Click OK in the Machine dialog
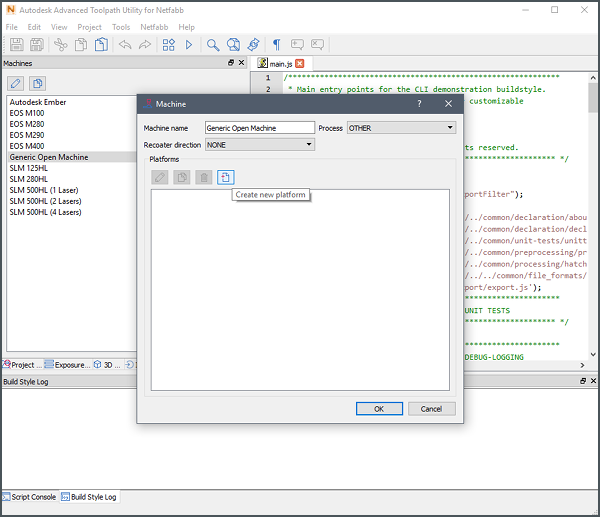This screenshot has width=600, height=517. pyautogui.click(x=379, y=409)
